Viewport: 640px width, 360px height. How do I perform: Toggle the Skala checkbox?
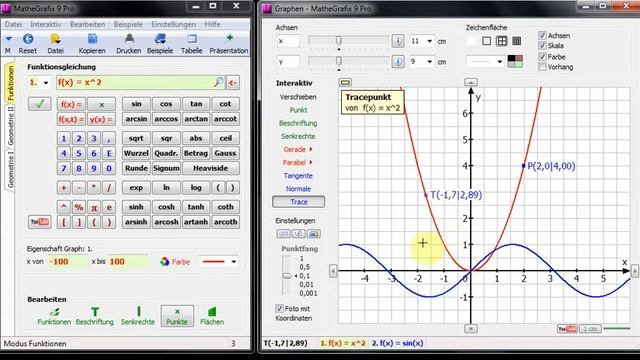point(542,45)
